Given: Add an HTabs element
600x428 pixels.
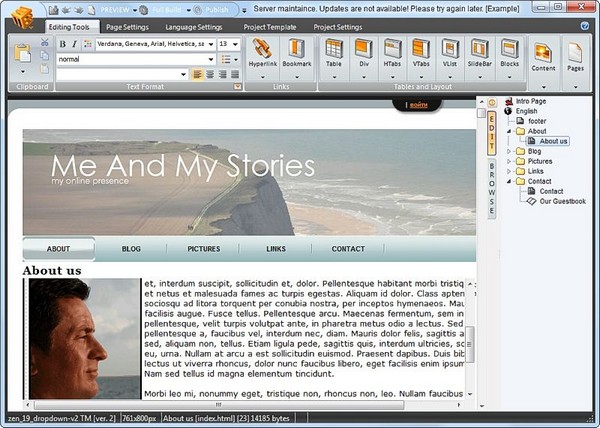Looking at the screenshot, I should pos(392,53).
